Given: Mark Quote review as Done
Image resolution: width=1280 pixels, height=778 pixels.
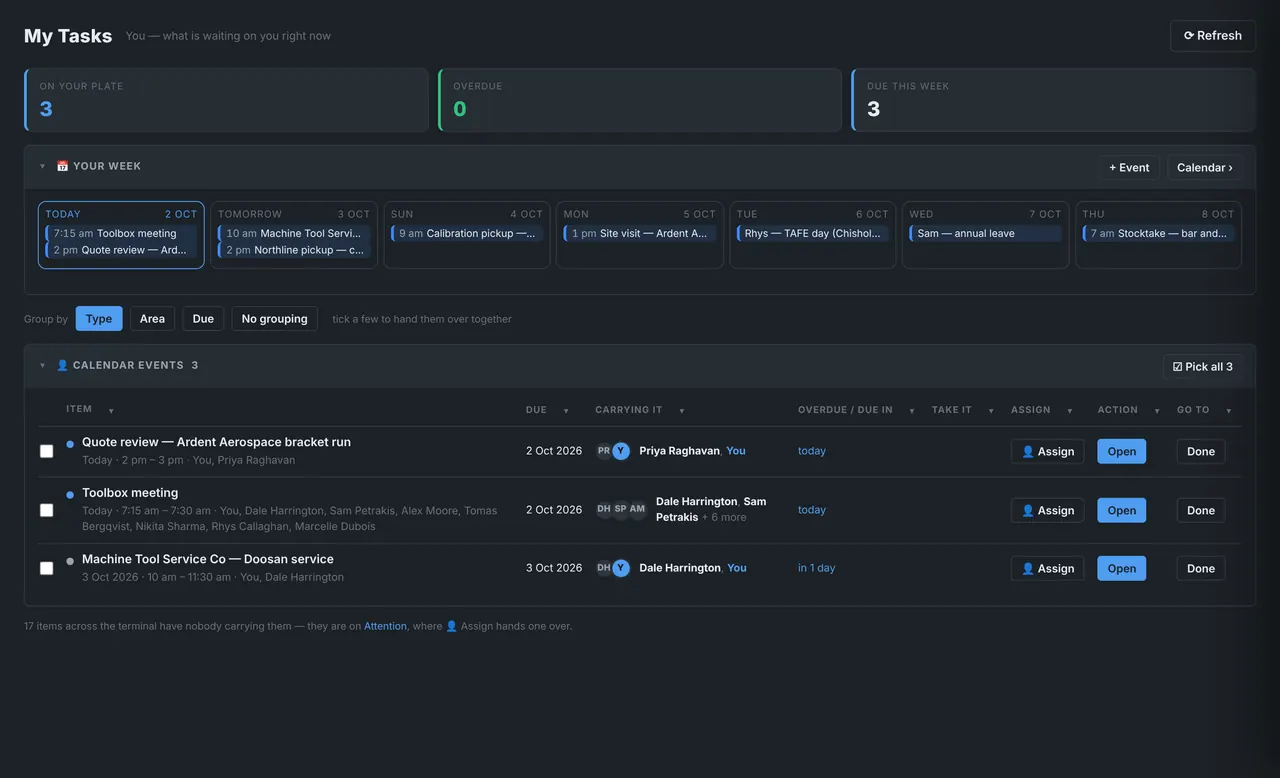Looking at the screenshot, I should point(1201,451).
